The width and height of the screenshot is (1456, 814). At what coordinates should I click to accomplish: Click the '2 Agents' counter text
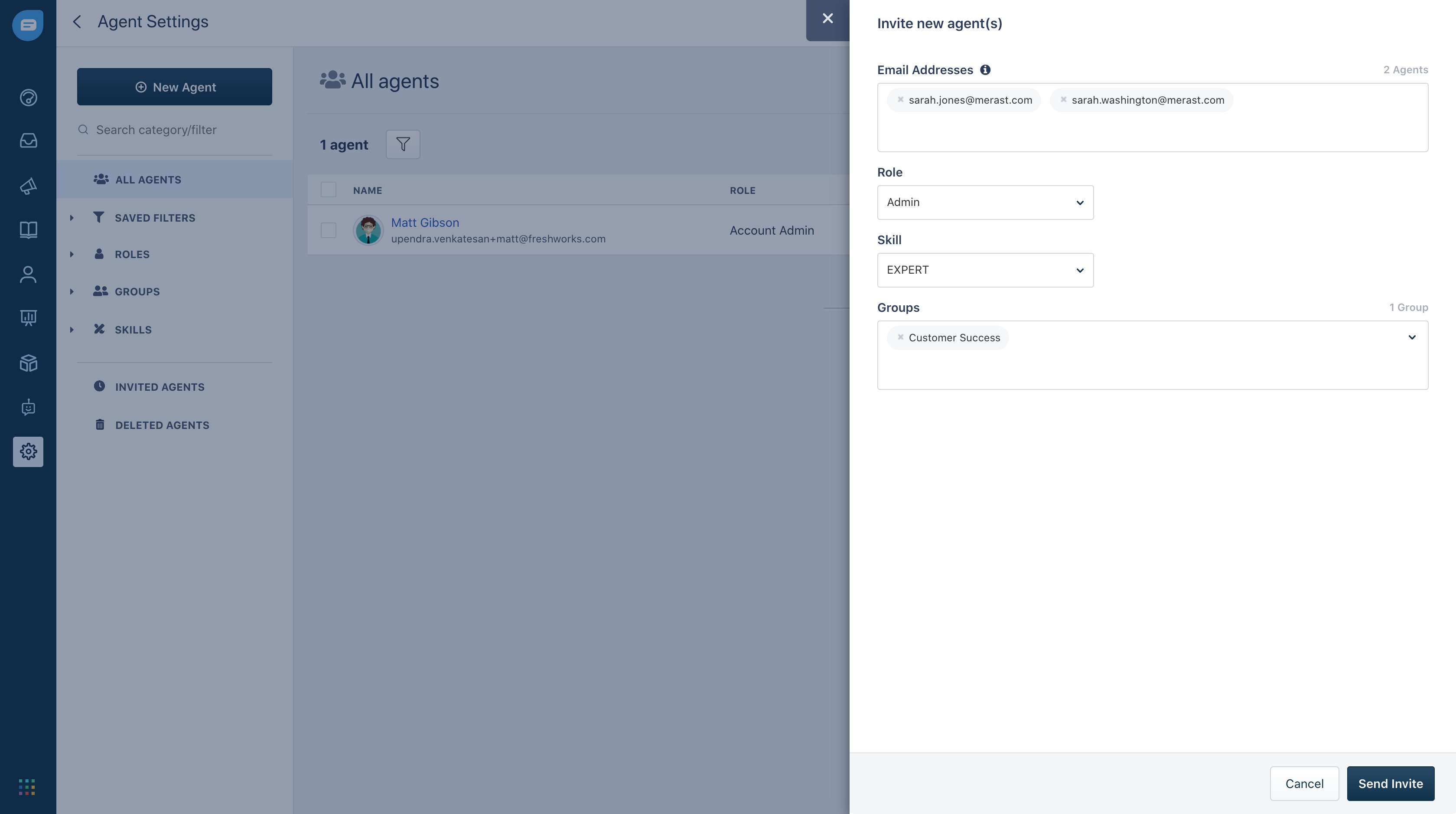[1406, 69]
